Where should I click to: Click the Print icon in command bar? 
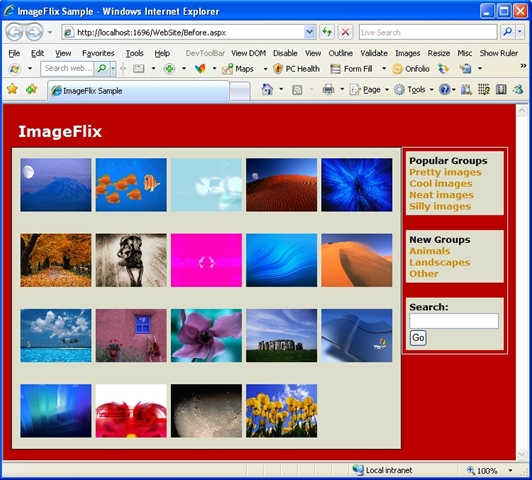[328, 90]
